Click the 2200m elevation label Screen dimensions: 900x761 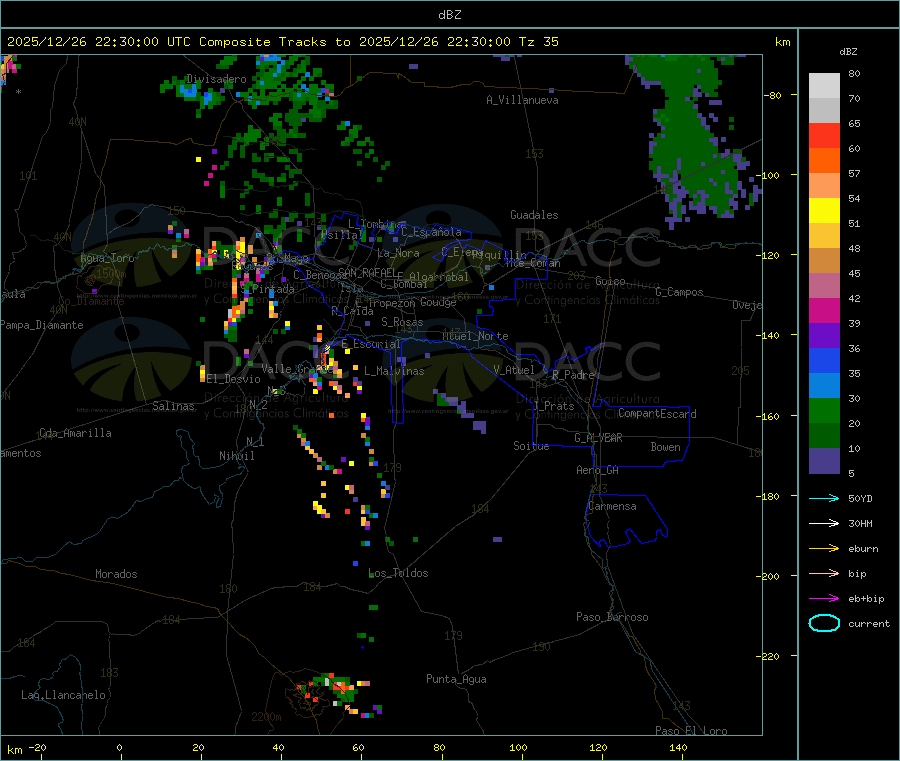point(266,717)
